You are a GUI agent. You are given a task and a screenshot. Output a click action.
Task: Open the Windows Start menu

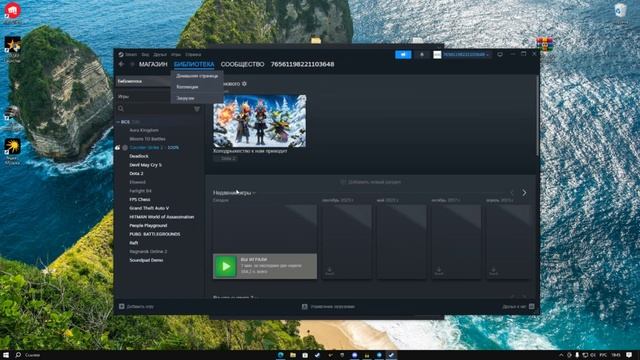[6, 355]
